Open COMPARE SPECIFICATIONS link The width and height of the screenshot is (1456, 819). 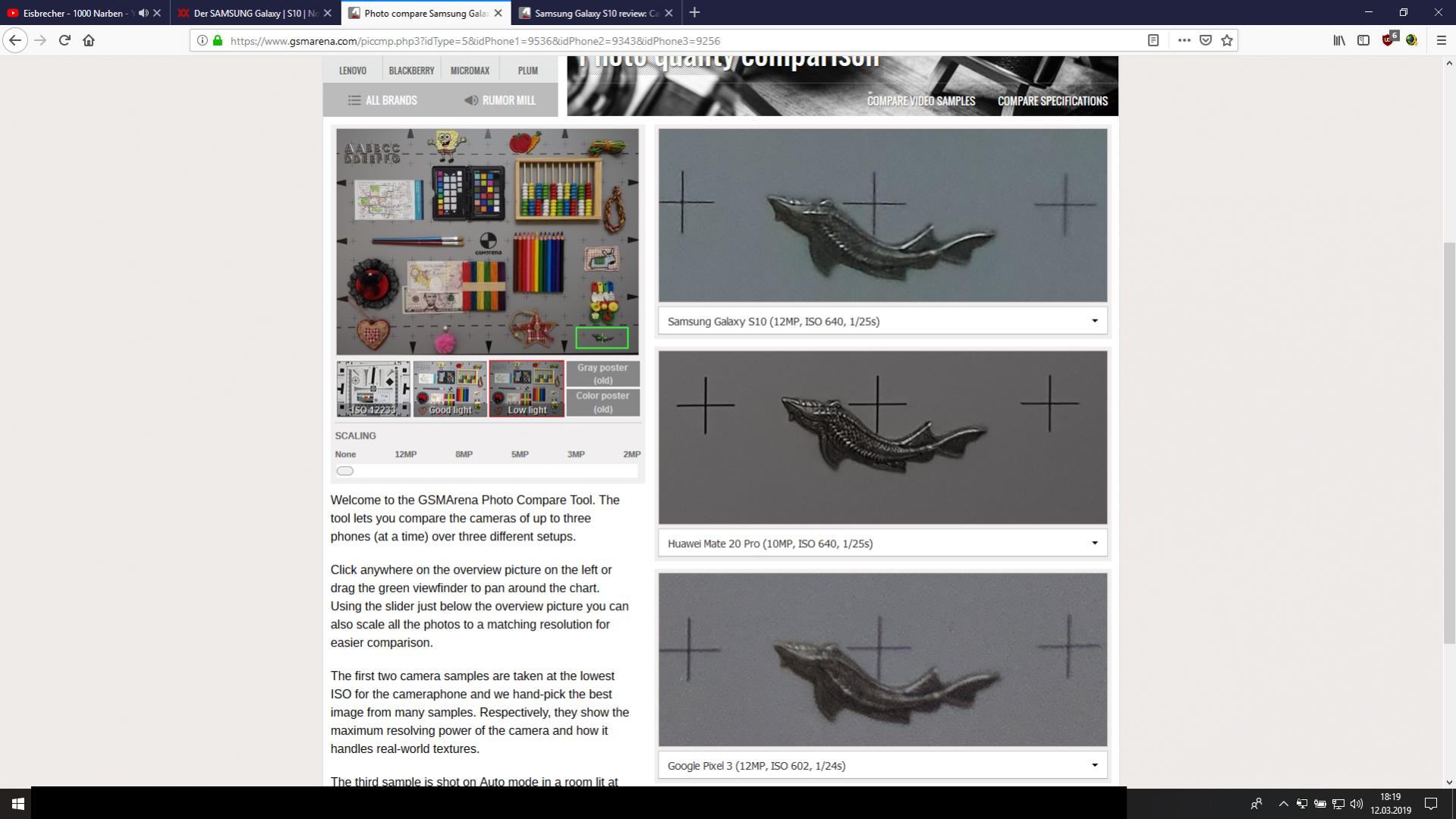point(1052,101)
